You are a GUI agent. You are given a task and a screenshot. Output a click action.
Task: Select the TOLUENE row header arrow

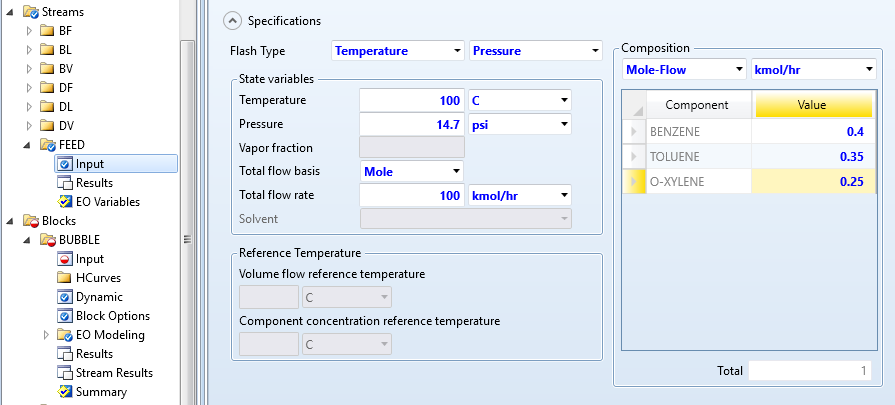click(x=634, y=156)
